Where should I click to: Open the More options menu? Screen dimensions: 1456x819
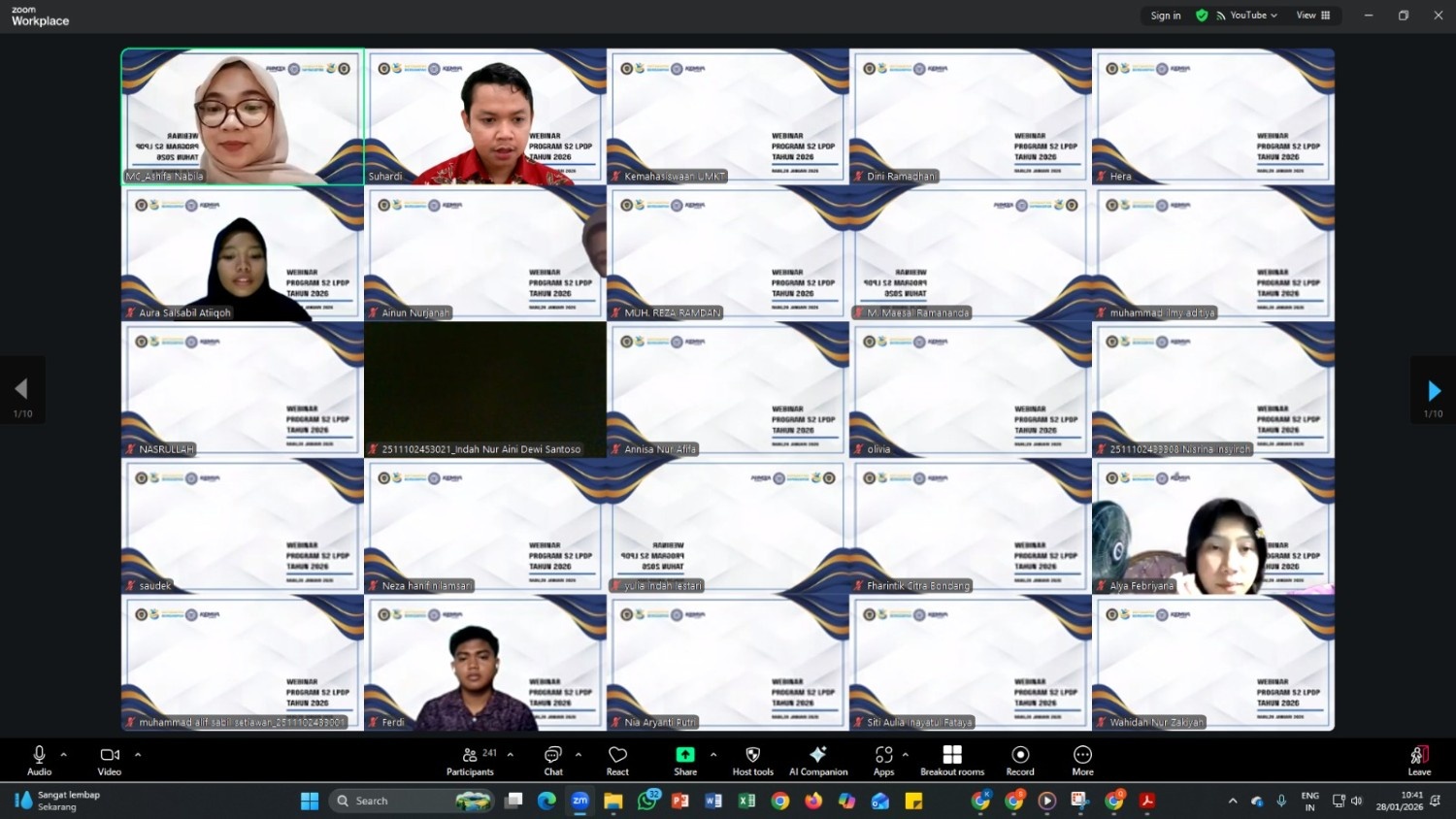1082,760
